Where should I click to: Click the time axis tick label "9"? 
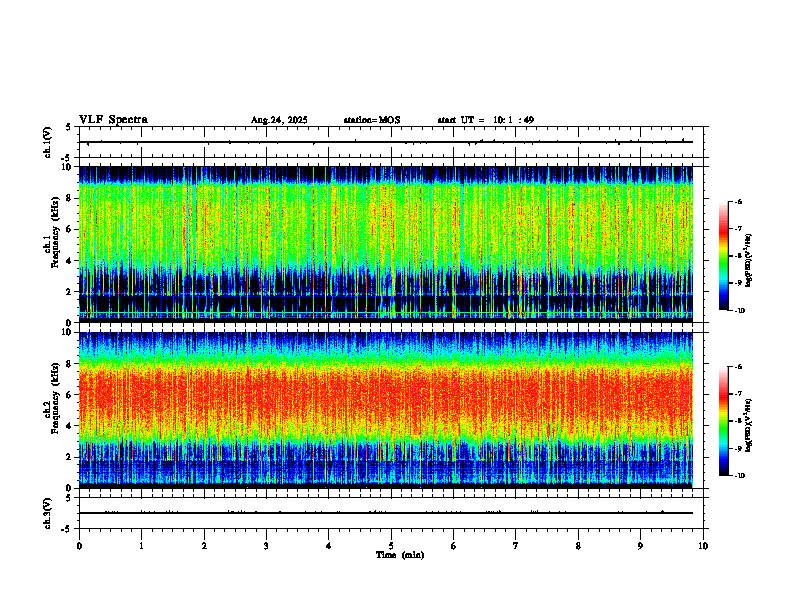640,546
